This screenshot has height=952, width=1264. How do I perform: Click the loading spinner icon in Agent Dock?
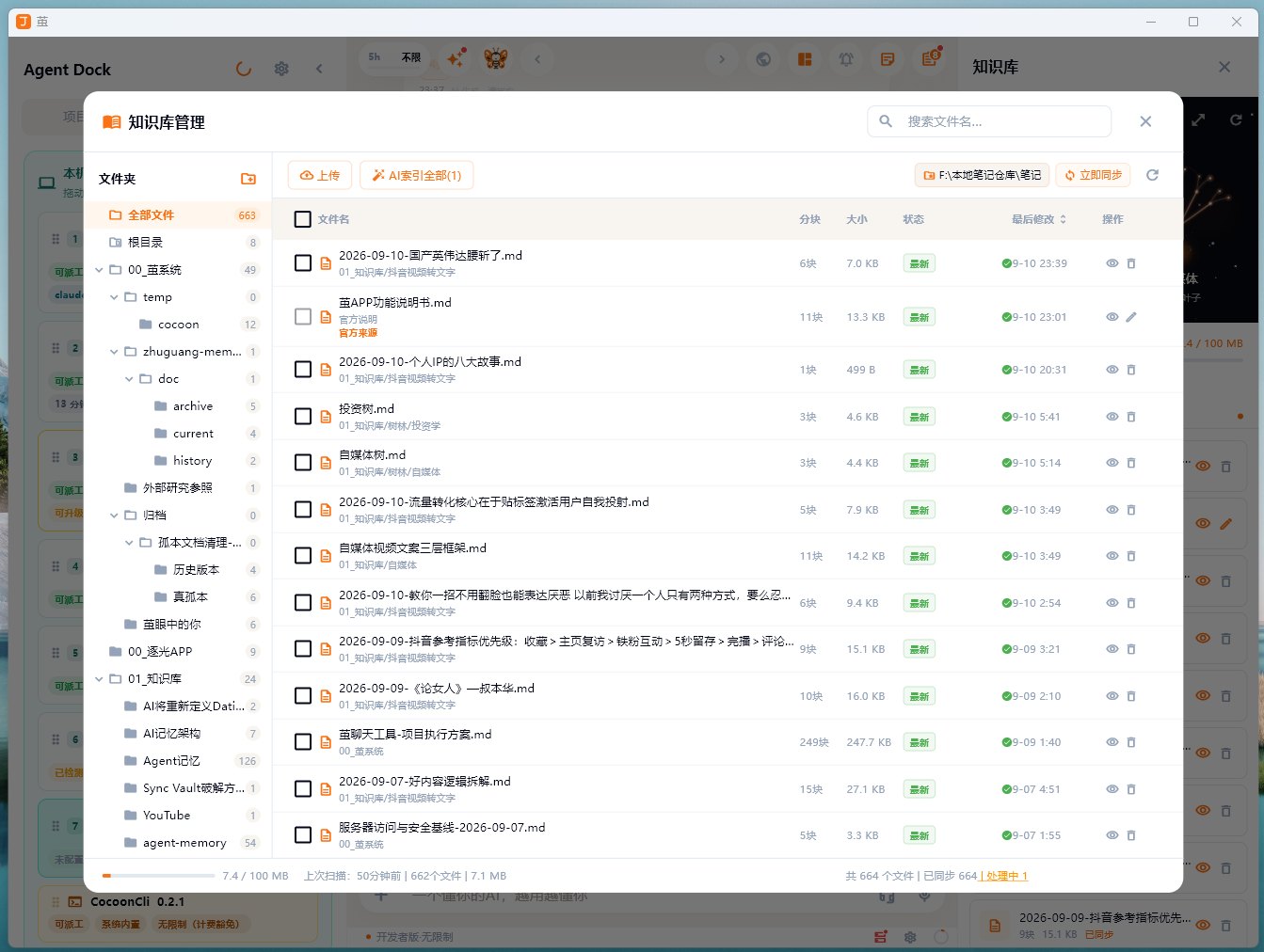[244, 69]
